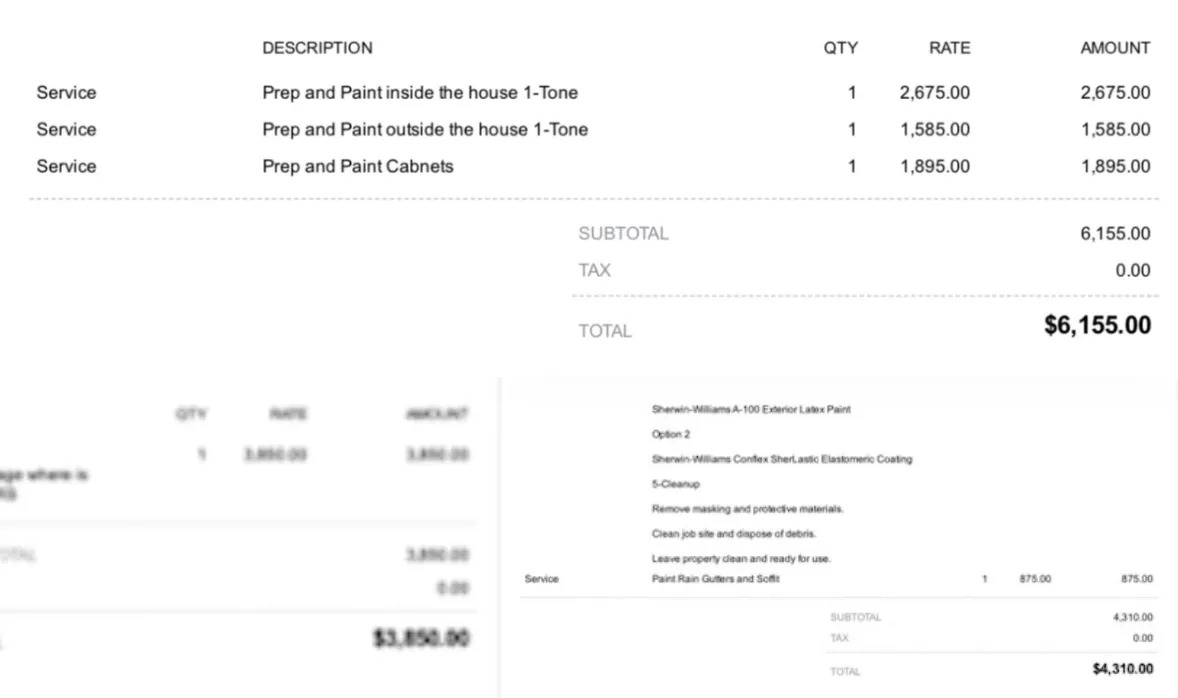Click the $4,310.00 total amount
Screen dimensions: 1178x698
pyautogui.click(x=1122, y=669)
